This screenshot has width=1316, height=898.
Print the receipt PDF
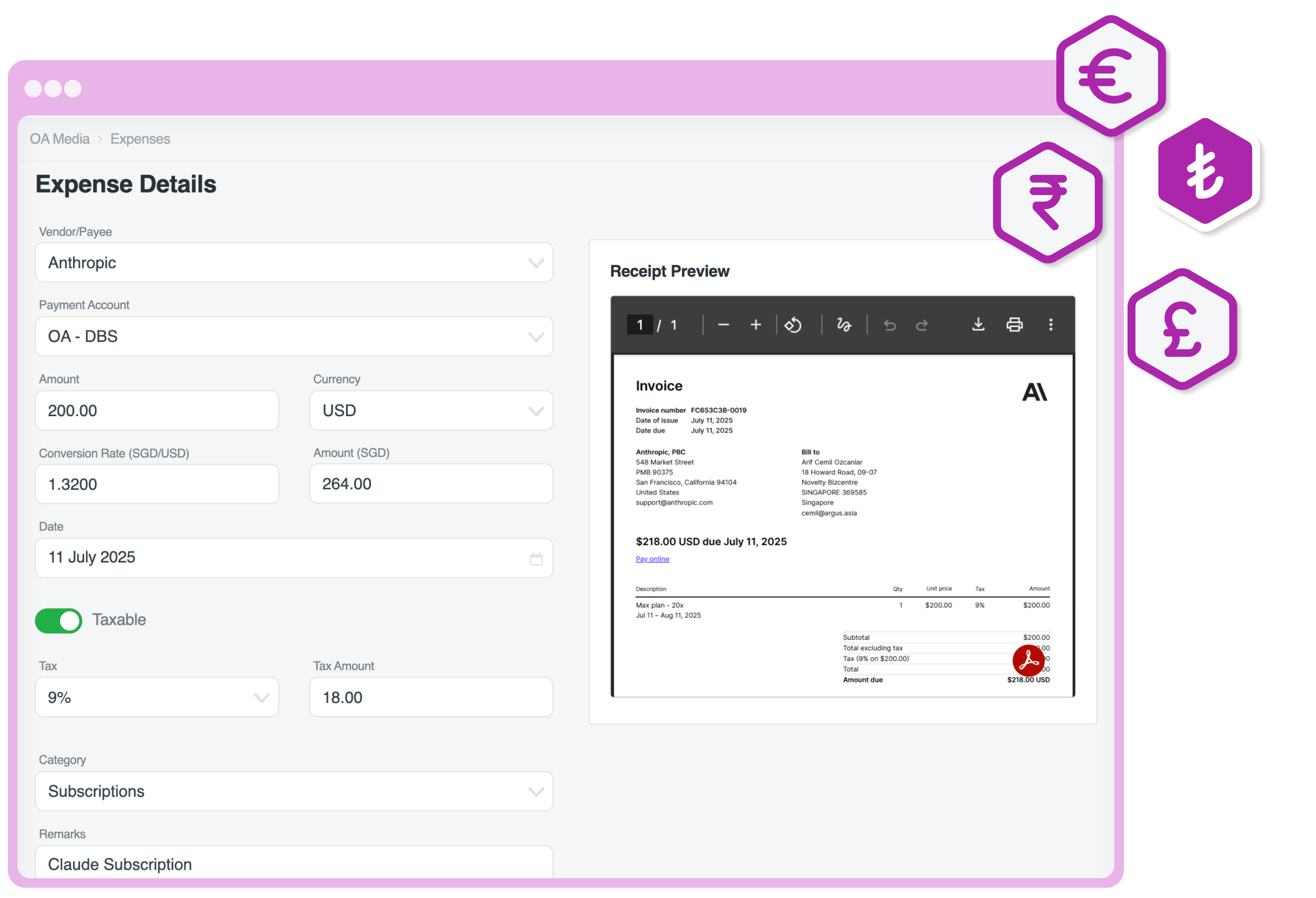(1014, 325)
